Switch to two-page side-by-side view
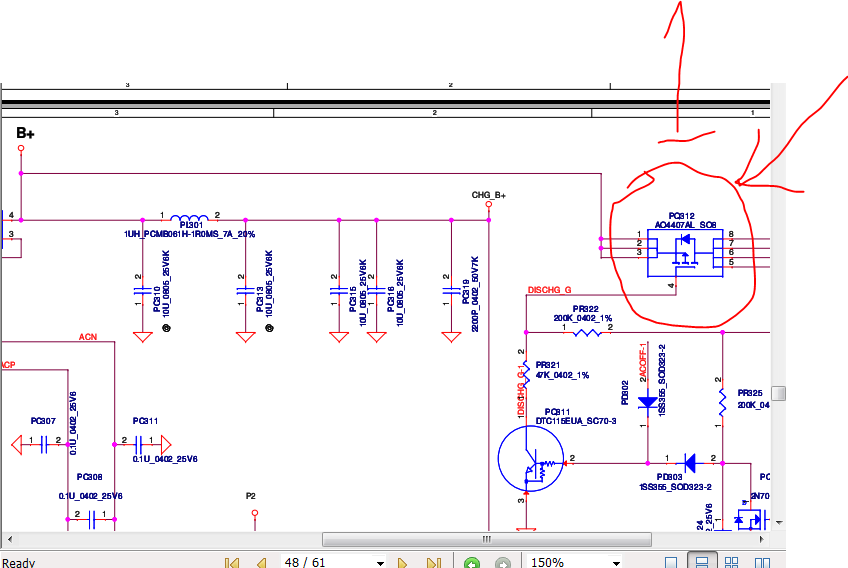The image size is (848, 568). click(762, 563)
